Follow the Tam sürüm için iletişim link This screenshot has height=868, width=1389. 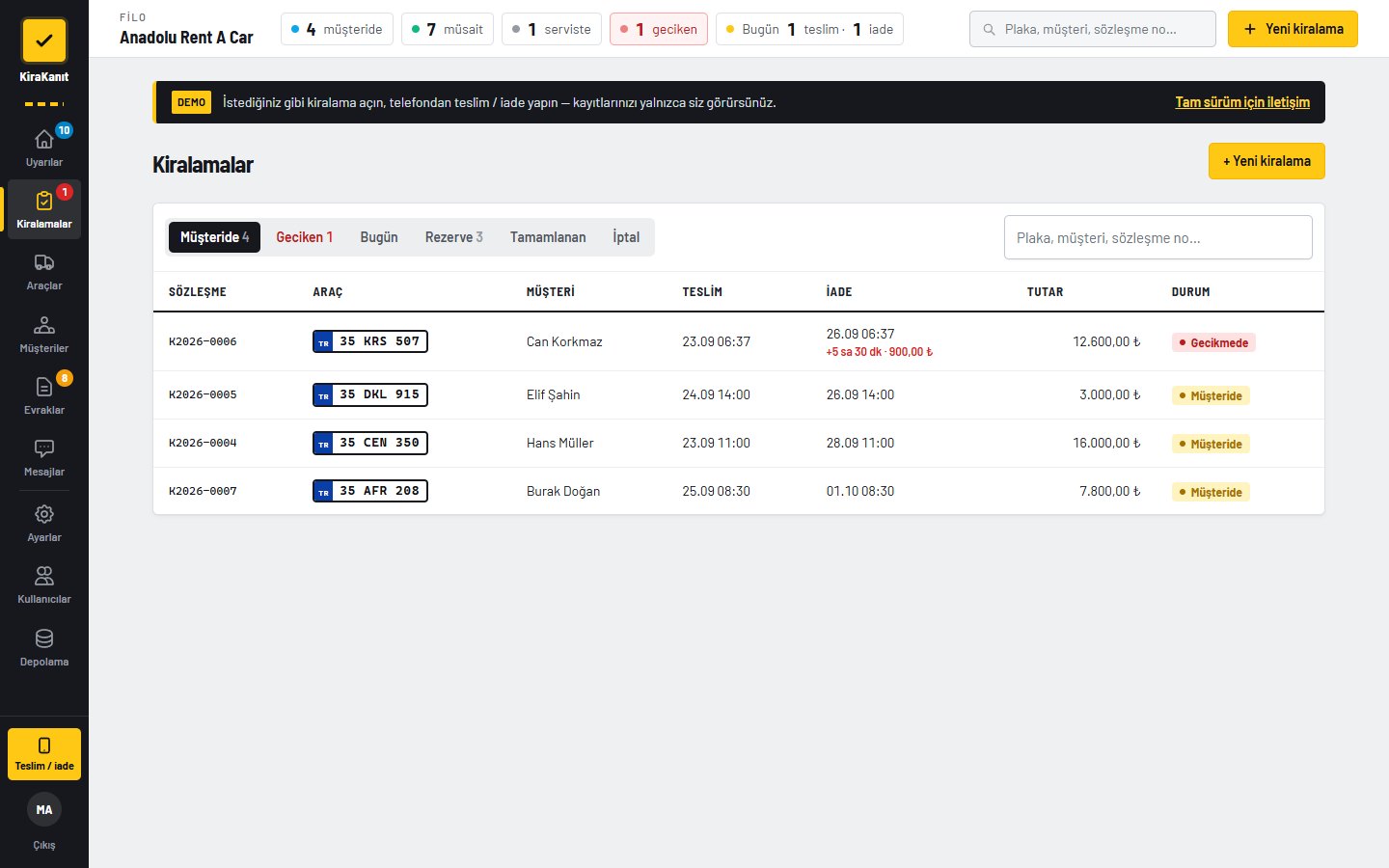[1242, 102]
